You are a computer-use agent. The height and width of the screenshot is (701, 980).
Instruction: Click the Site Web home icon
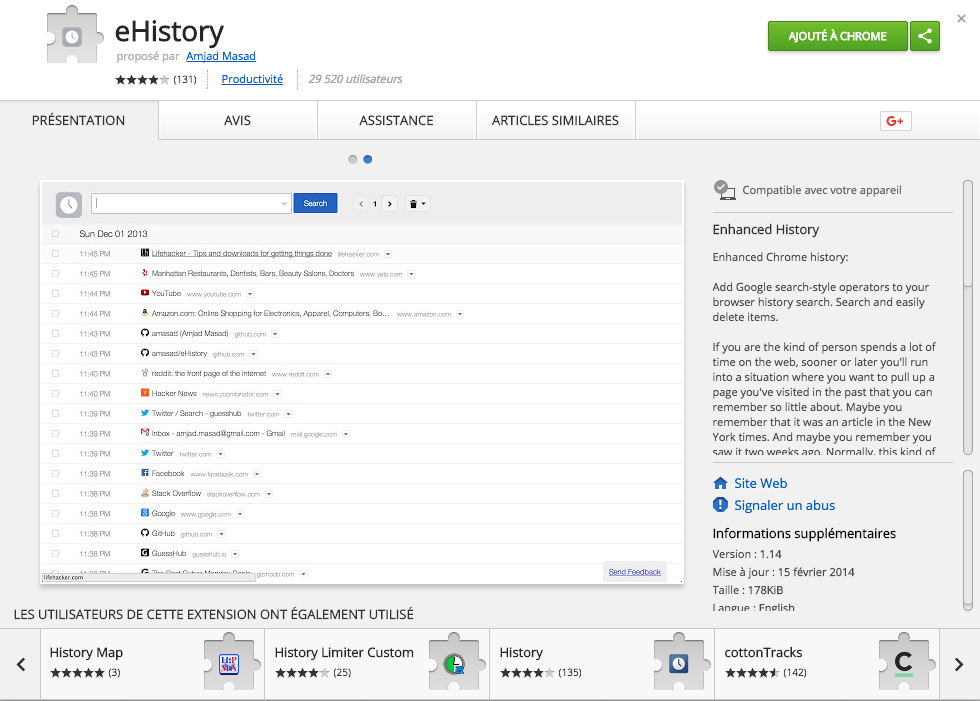click(x=720, y=483)
